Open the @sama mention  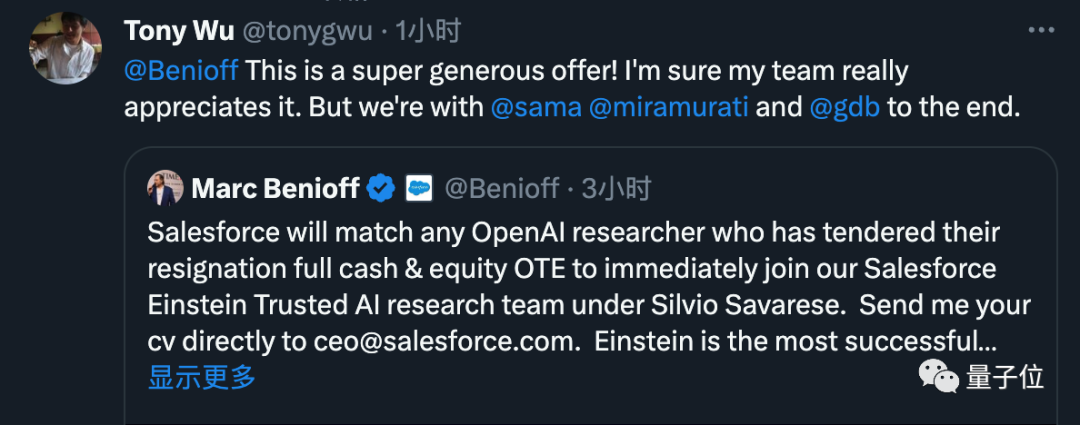coord(536,107)
